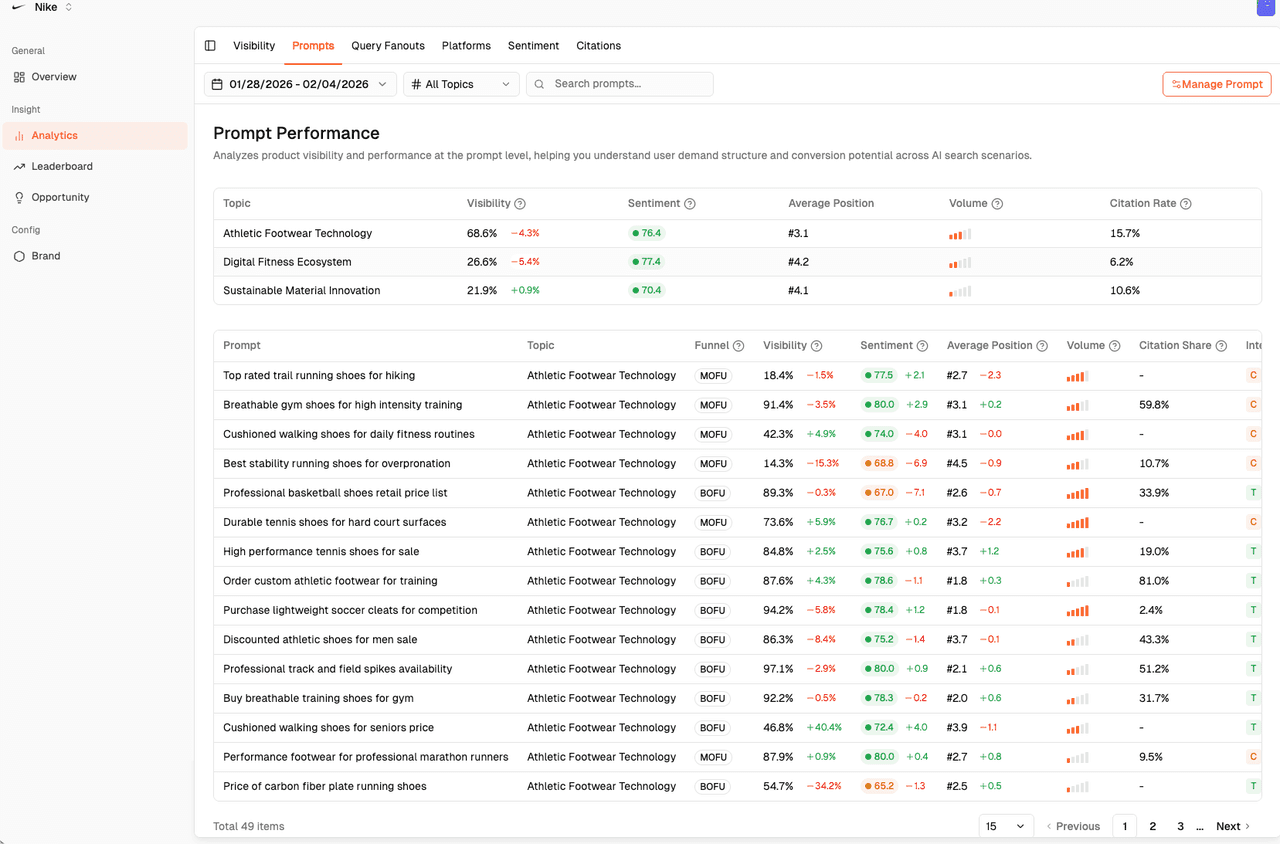
Task: Open the 15 per page size dropdown
Action: click(1006, 827)
